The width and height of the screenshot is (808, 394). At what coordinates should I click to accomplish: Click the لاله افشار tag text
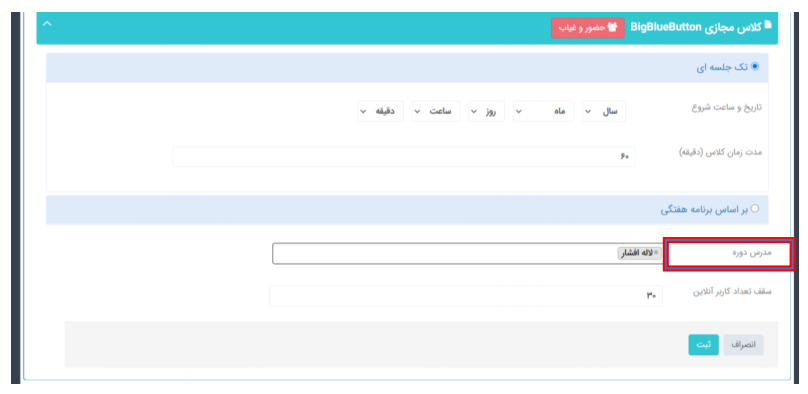638,253
